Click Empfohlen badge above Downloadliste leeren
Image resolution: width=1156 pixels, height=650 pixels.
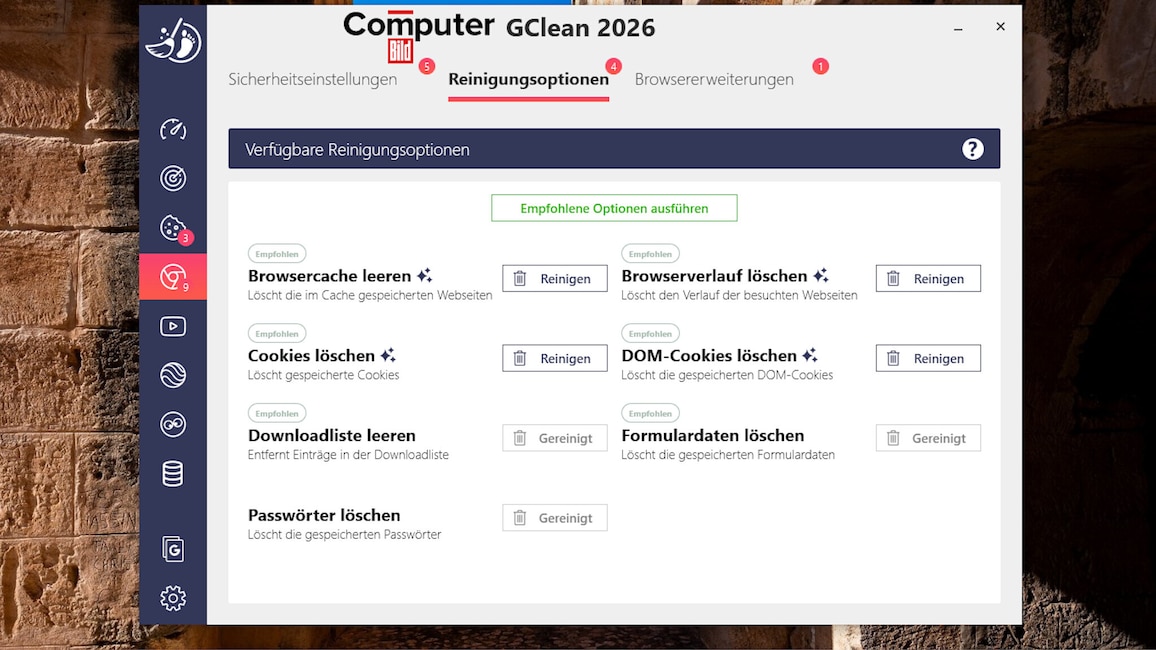(276, 413)
